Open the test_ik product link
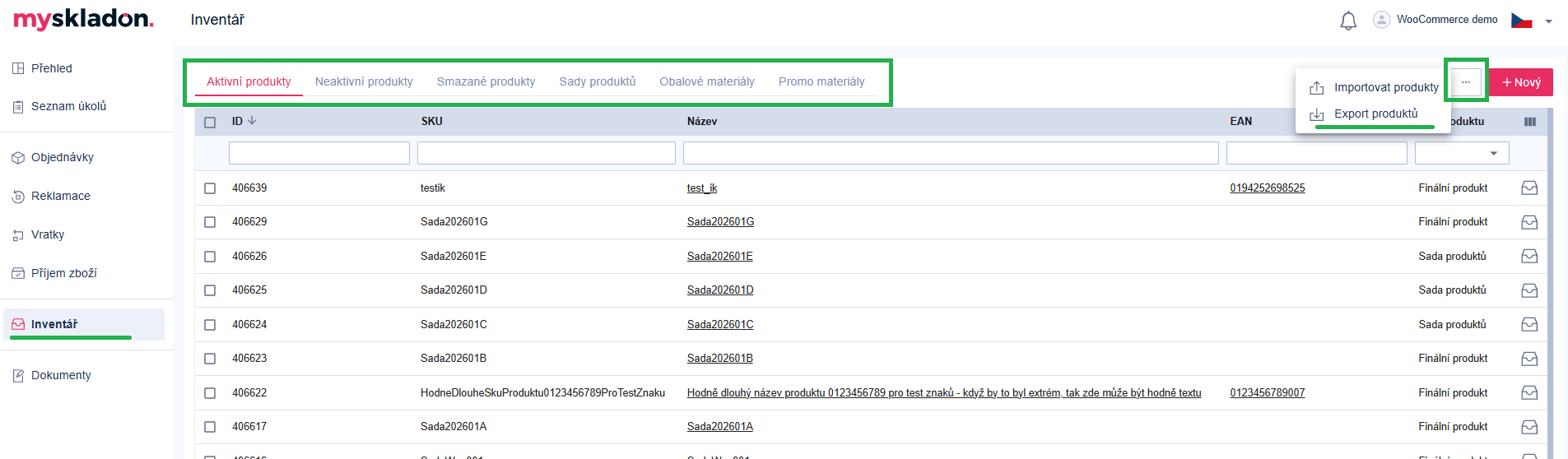 [x=702, y=188]
